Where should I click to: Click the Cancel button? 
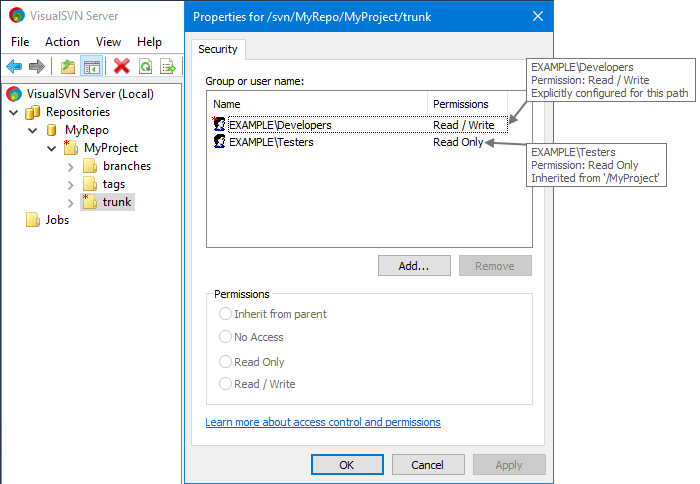click(428, 465)
